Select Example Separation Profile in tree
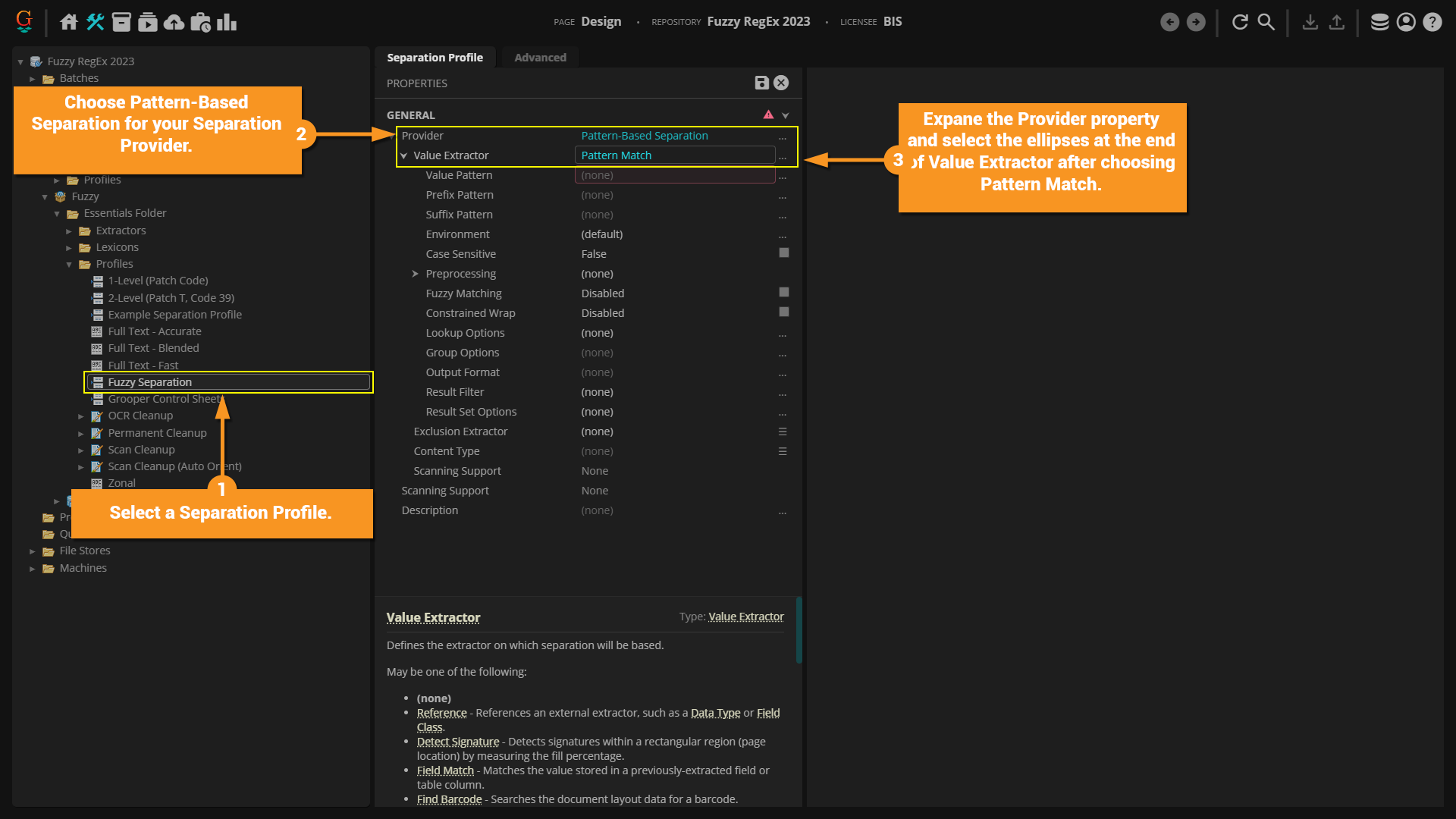The image size is (1456, 819). [x=174, y=315]
